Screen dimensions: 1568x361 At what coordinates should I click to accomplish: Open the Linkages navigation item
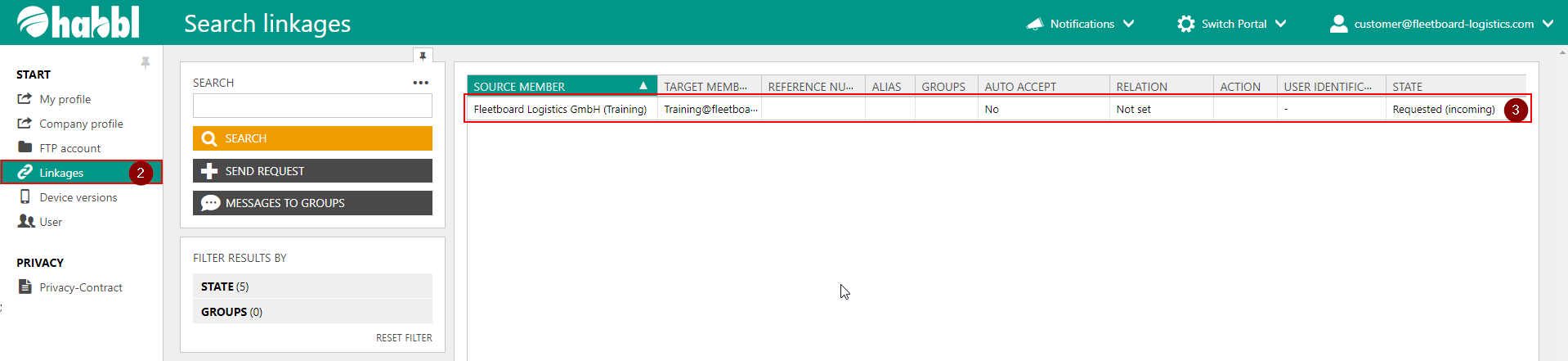pos(62,173)
